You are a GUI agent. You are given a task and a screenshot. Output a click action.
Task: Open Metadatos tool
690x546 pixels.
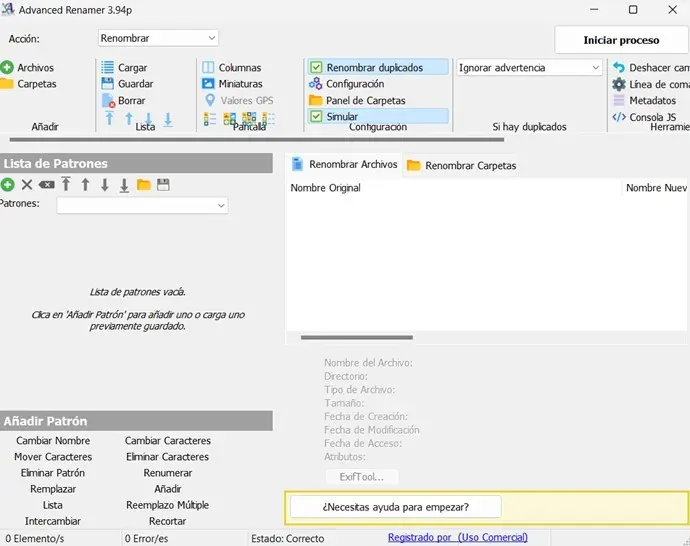(x=644, y=100)
